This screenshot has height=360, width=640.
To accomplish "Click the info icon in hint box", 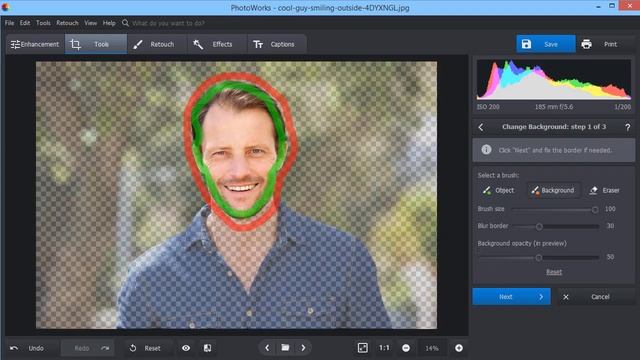I will [486, 150].
